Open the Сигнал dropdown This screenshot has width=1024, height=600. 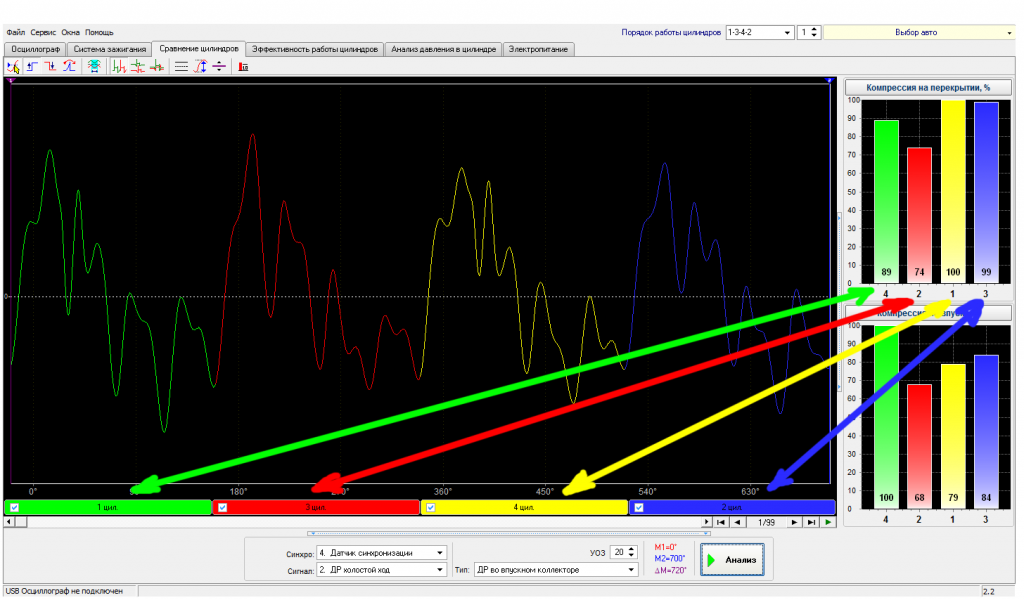tap(440, 570)
